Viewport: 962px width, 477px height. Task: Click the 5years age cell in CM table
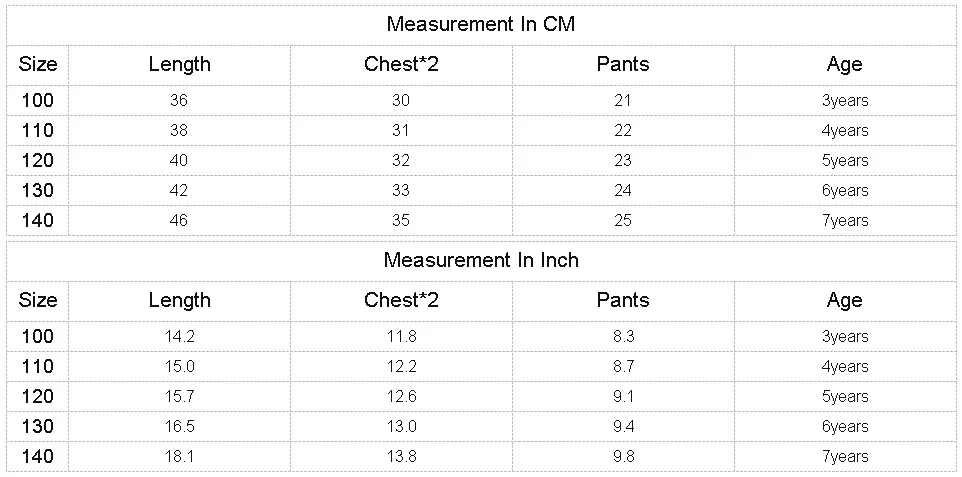(845, 160)
